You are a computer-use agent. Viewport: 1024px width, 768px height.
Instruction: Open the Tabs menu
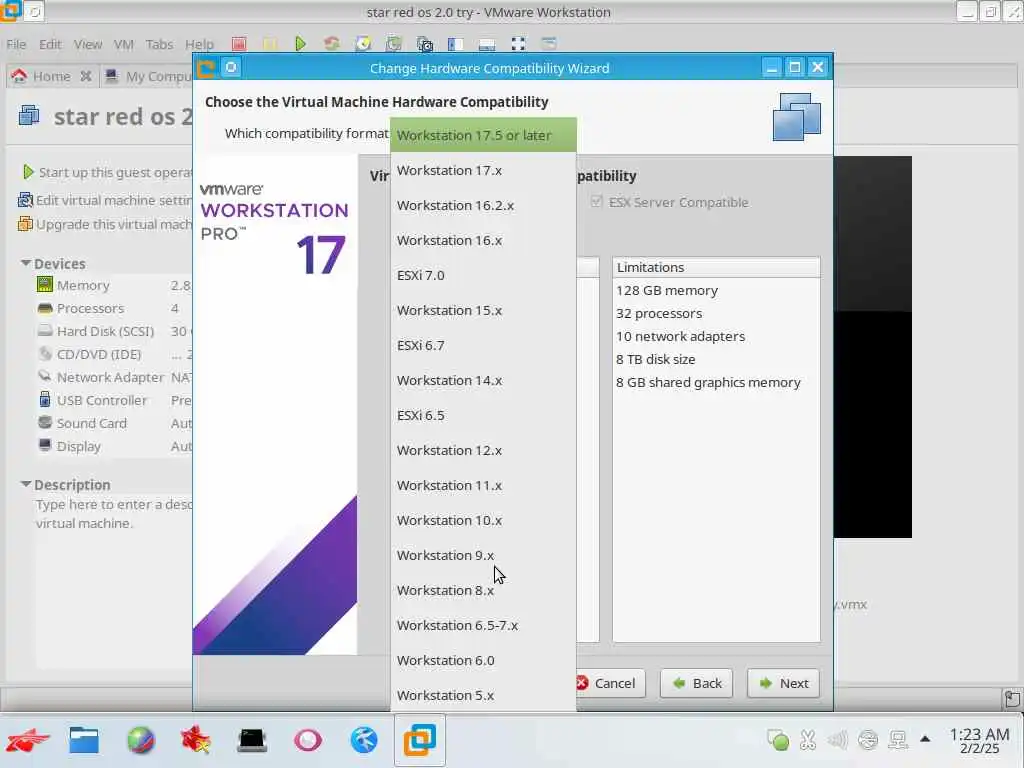[159, 44]
